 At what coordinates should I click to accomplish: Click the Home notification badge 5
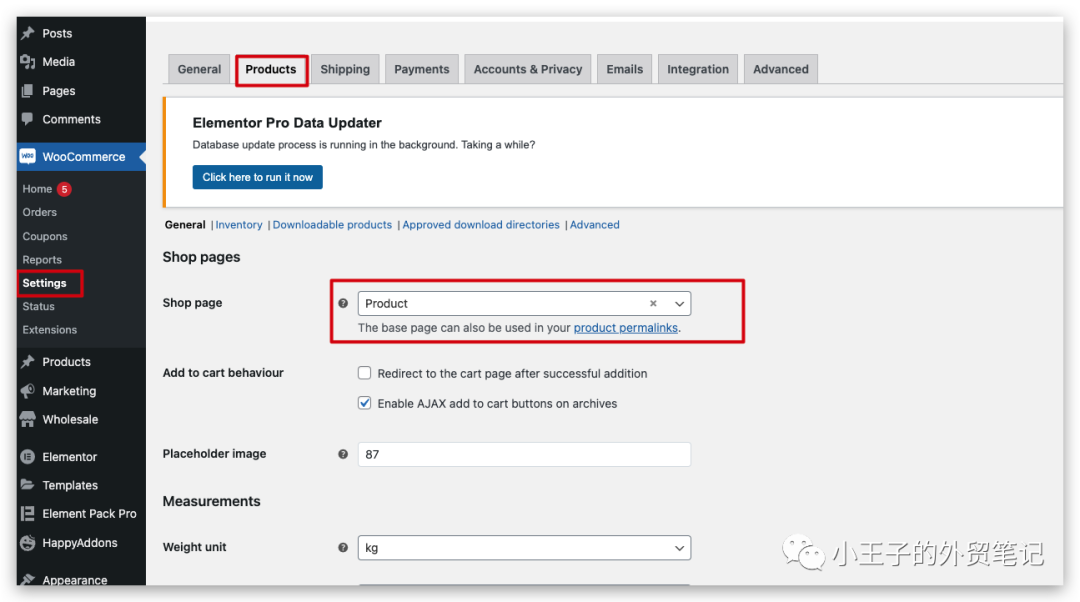coord(64,189)
